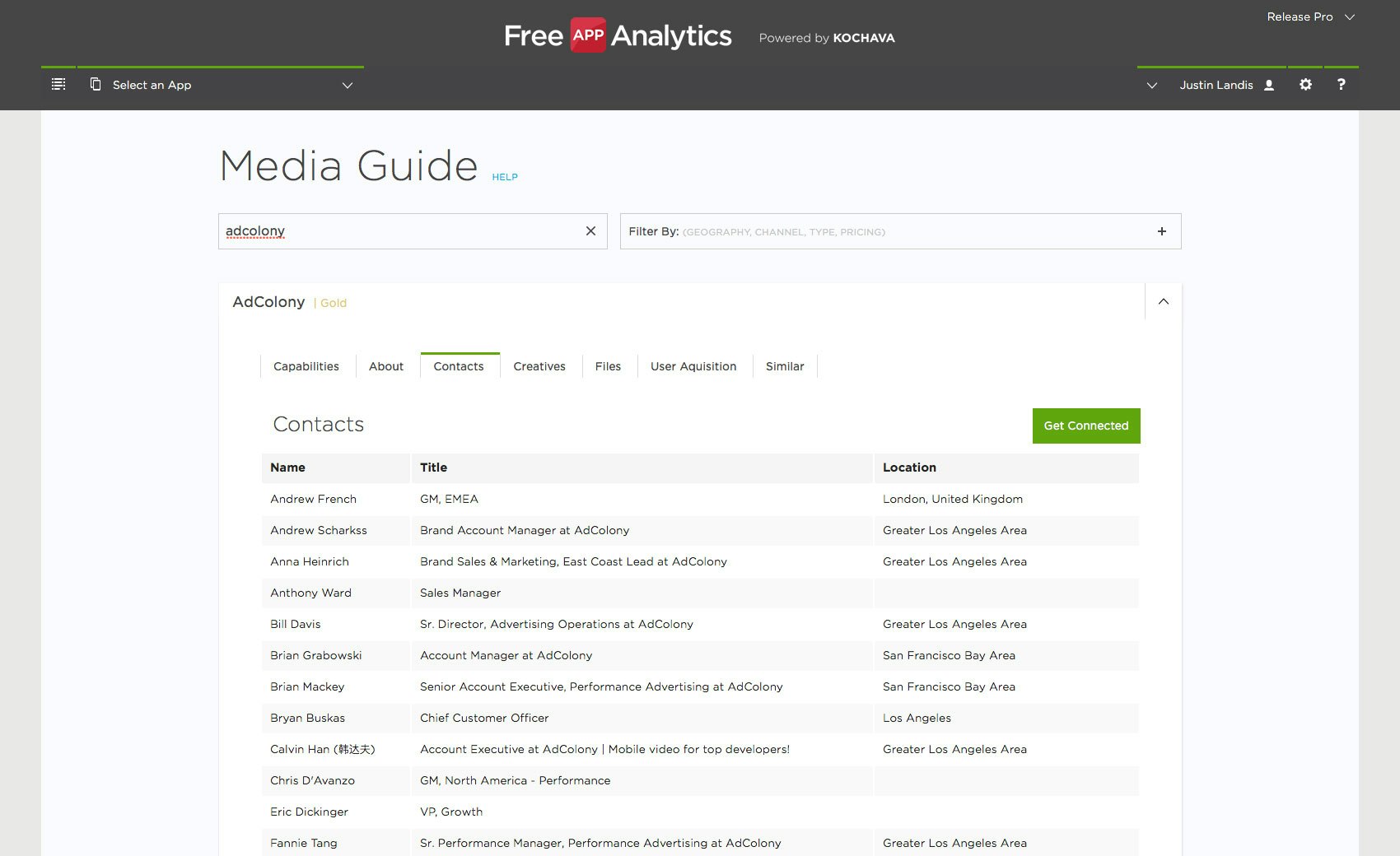Image resolution: width=1400 pixels, height=856 pixels.
Task: Open the HELP link beside Media Guide
Action: pyautogui.click(x=505, y=177)
